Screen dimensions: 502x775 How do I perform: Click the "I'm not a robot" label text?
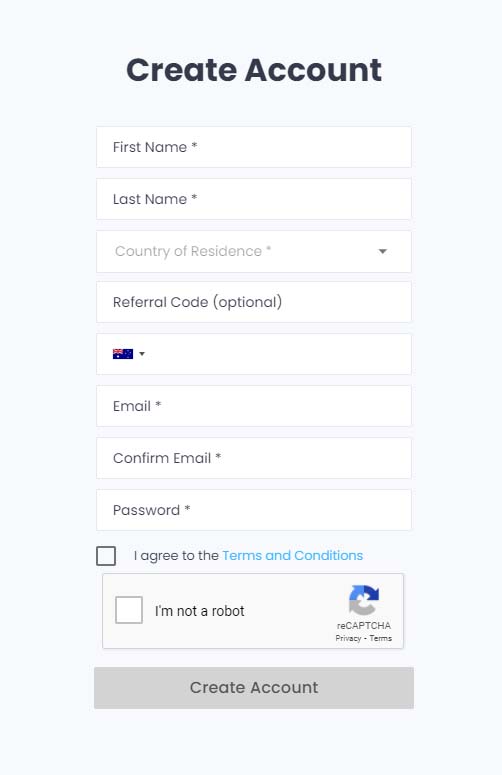200,611
